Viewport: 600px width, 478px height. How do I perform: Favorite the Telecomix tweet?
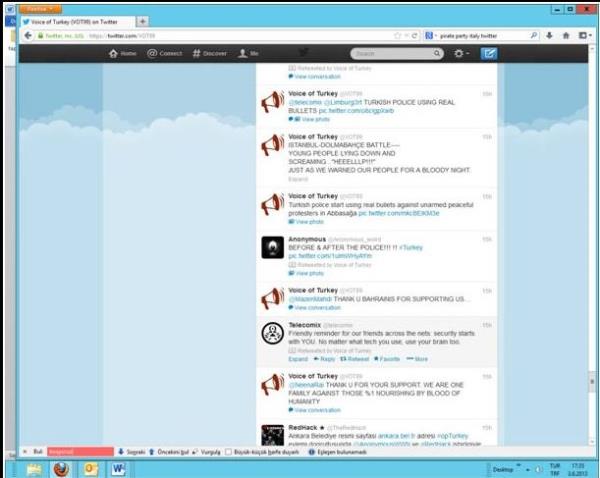(x=387, y=359)
